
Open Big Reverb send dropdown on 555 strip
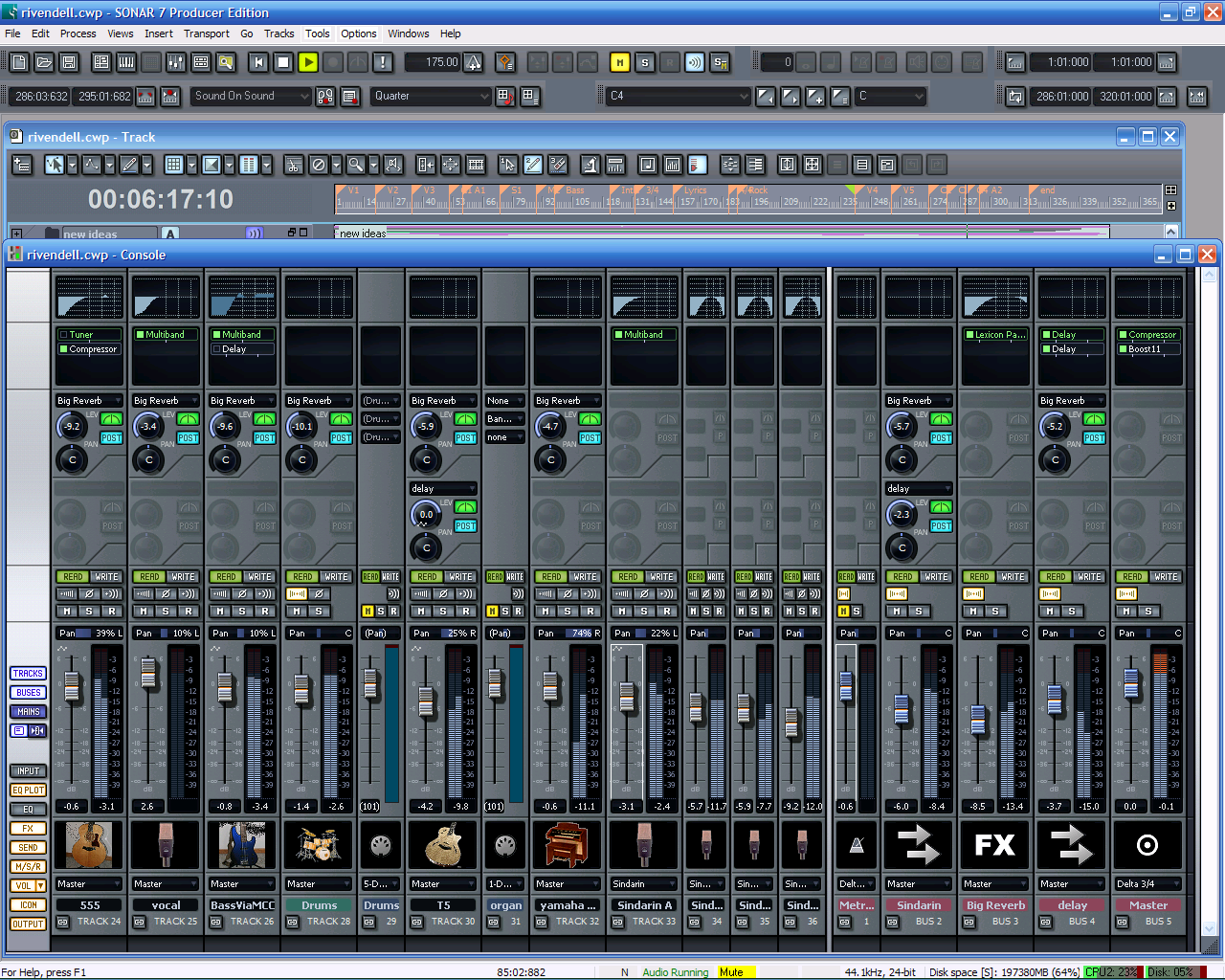(x=89, y=401)
